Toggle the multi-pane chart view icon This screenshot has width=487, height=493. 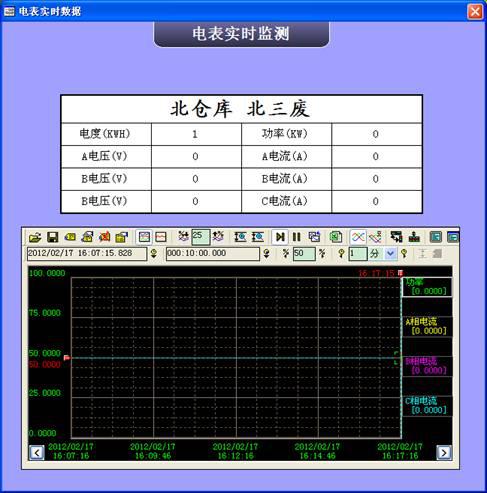144,237
